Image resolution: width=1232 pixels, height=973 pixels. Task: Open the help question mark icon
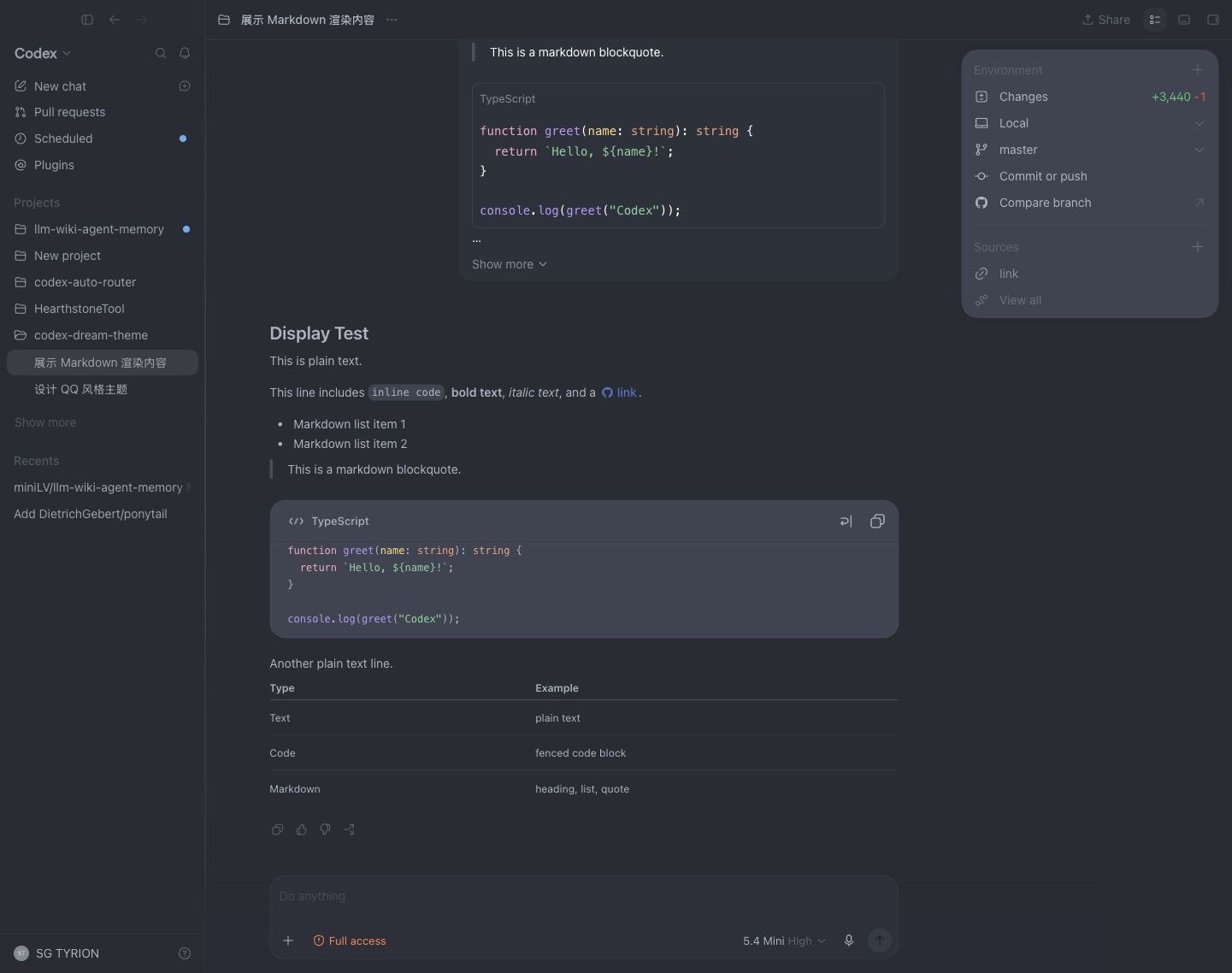click(185, 953)
